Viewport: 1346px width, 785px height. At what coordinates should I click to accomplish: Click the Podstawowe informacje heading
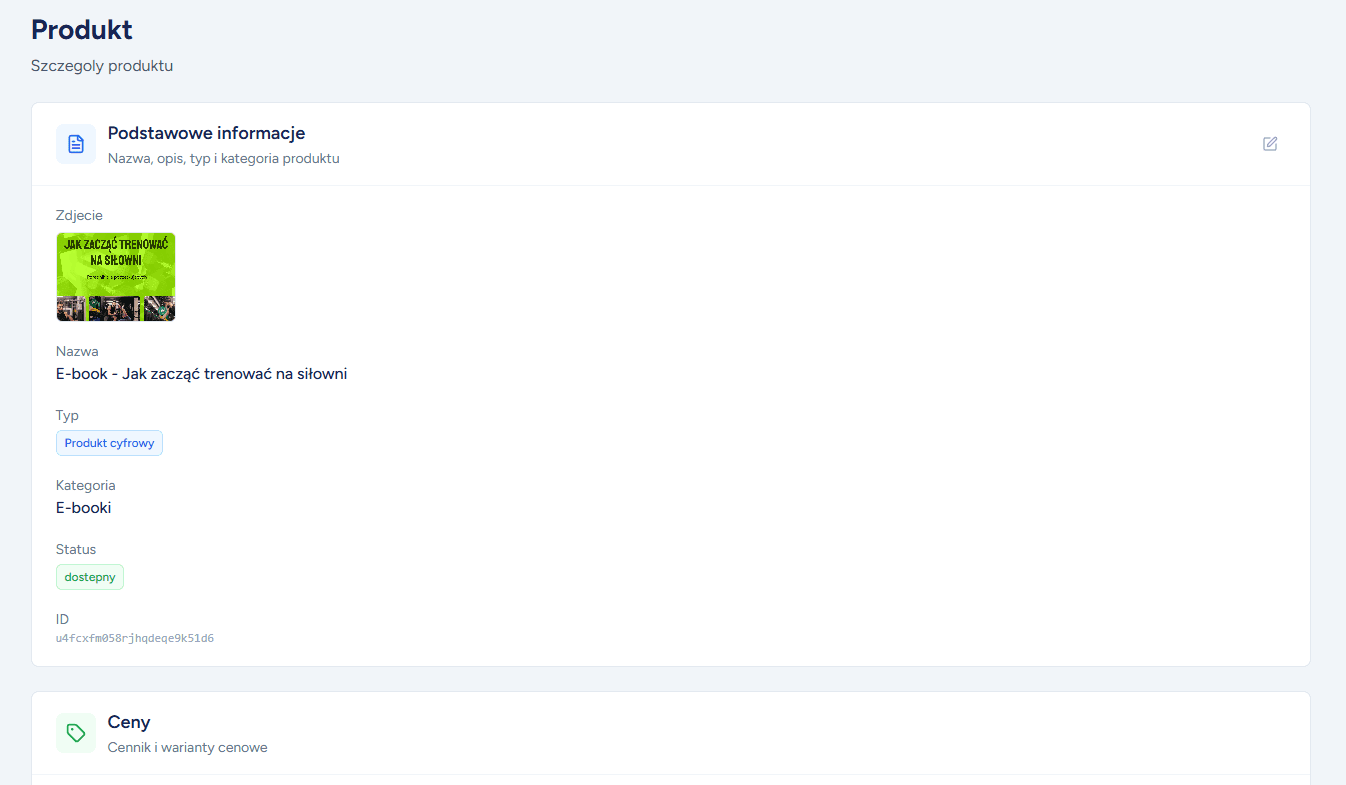[x=206, y=132]
